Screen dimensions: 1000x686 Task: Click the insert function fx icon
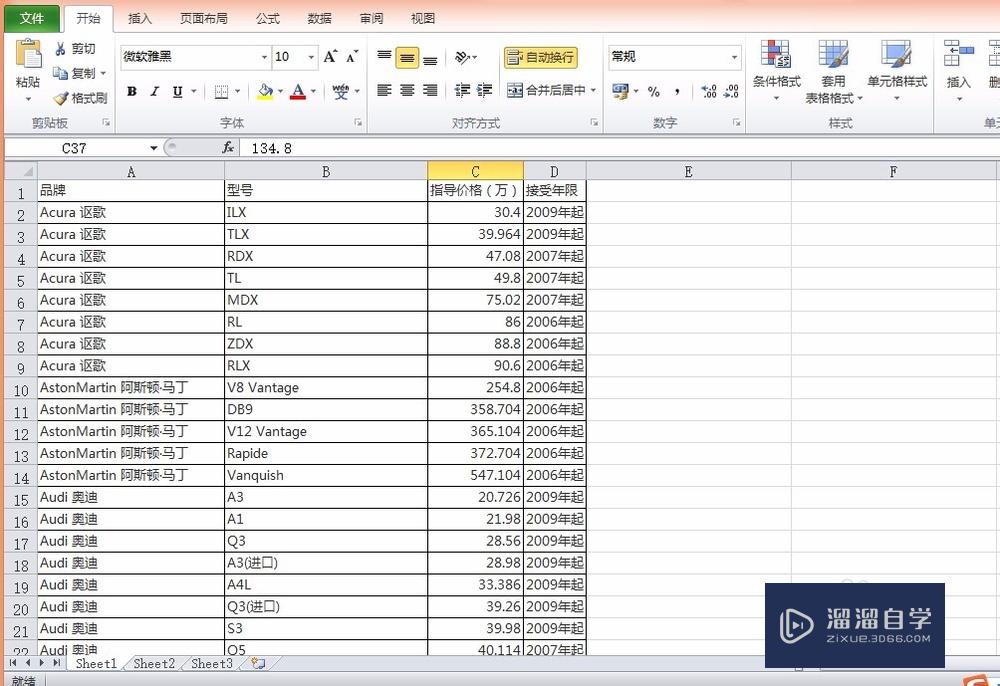point(228,148)
